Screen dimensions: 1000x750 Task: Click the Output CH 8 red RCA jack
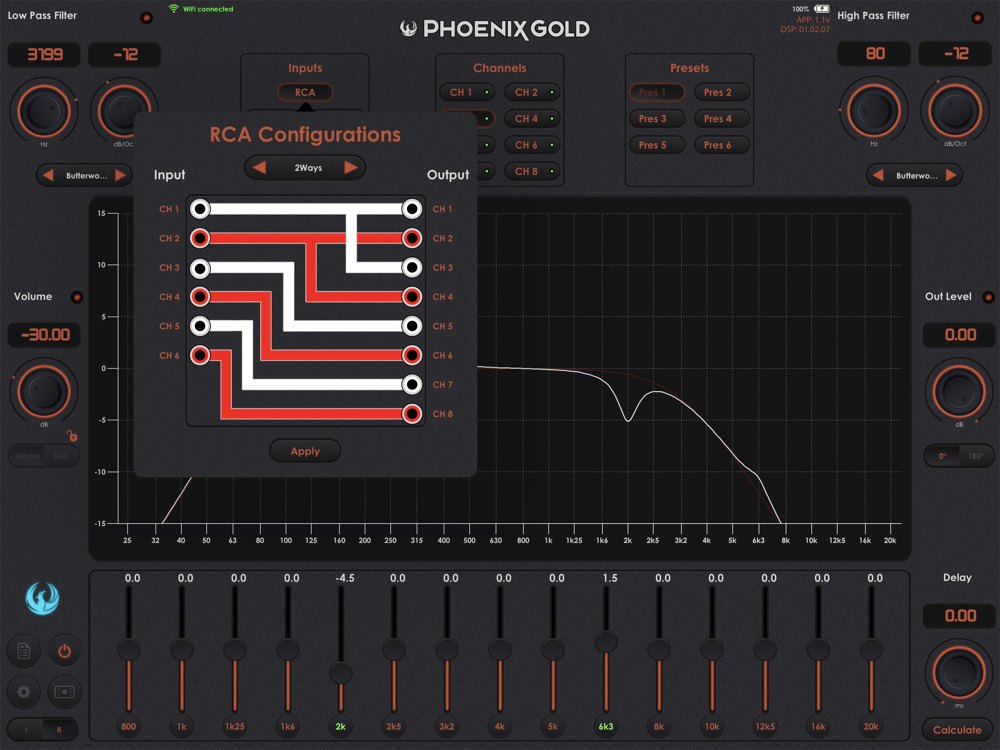[x=412, y=414]
